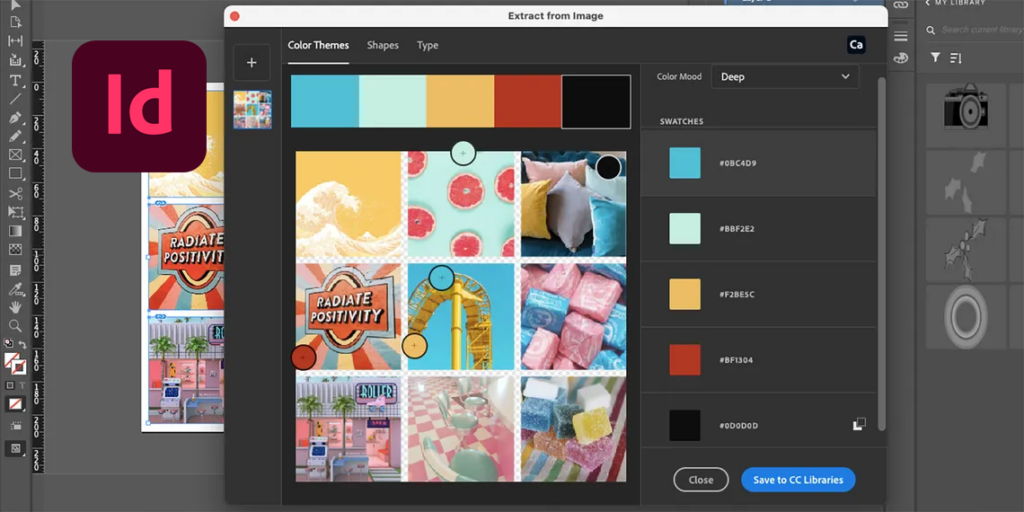Go back using My Library chevron
The height and width of the screenshot is (512, 1024).
pyautogui.click(x=927, y=3)
